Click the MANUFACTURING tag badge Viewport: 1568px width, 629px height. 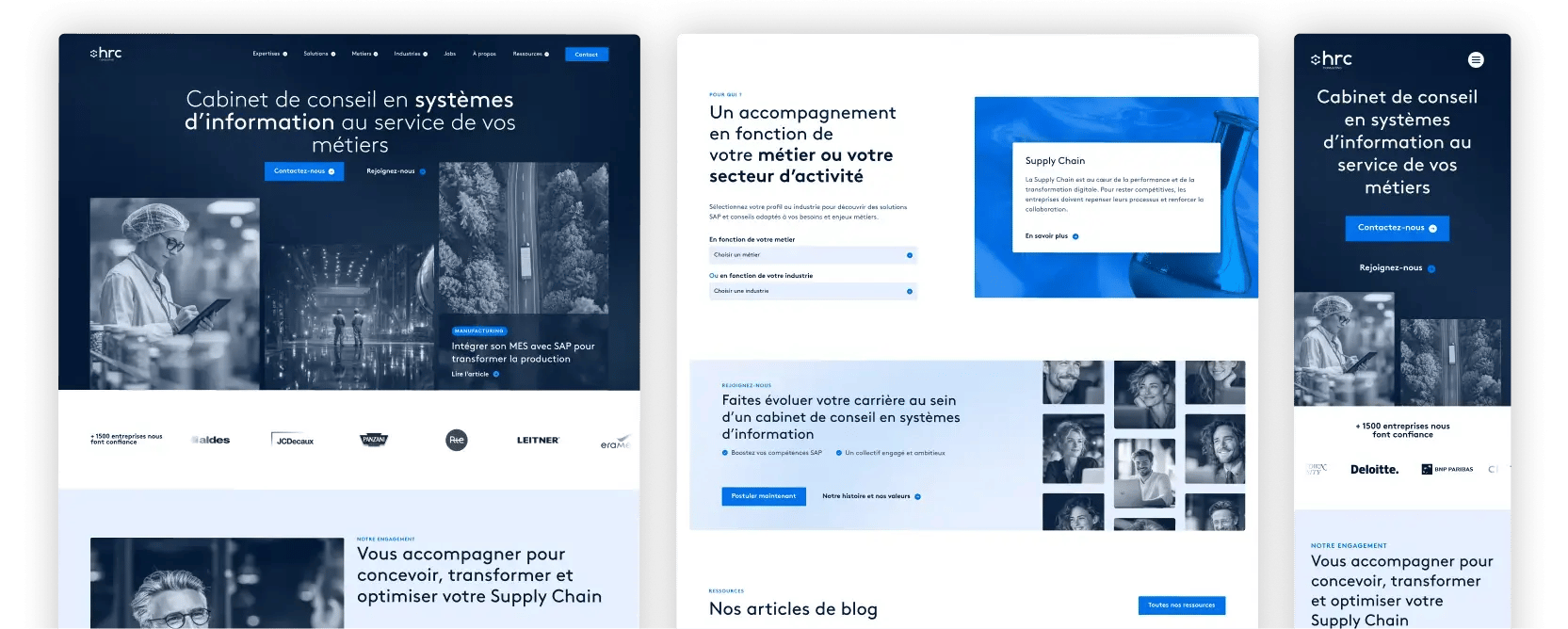coord(479,331)
